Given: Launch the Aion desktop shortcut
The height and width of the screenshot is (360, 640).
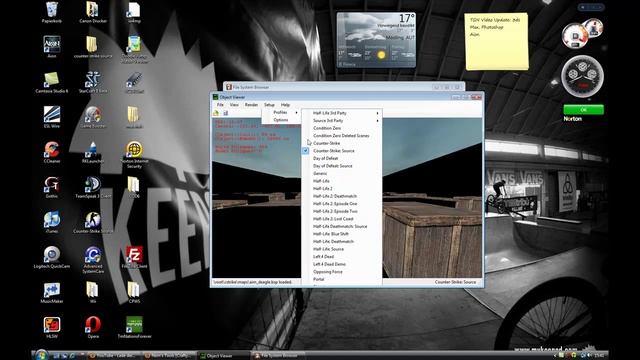Looking at the screenshot, I should tap(52, 47).
